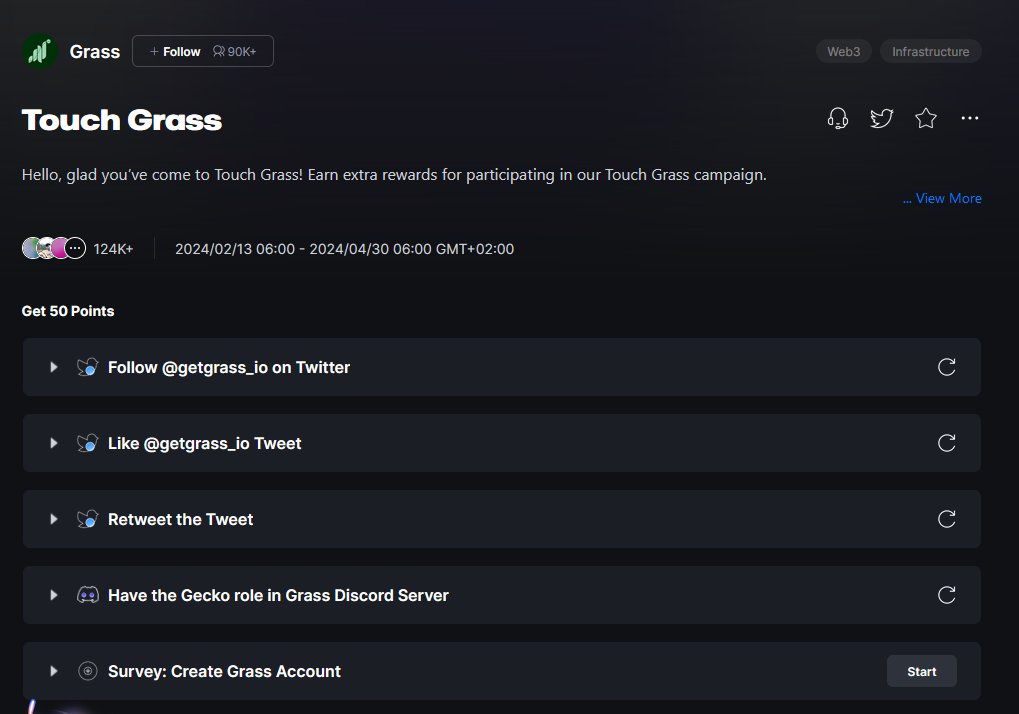Click Survey: Create Grass Account title
The width and height of the screenshot is (1019, 714).
tap(224, 672)
